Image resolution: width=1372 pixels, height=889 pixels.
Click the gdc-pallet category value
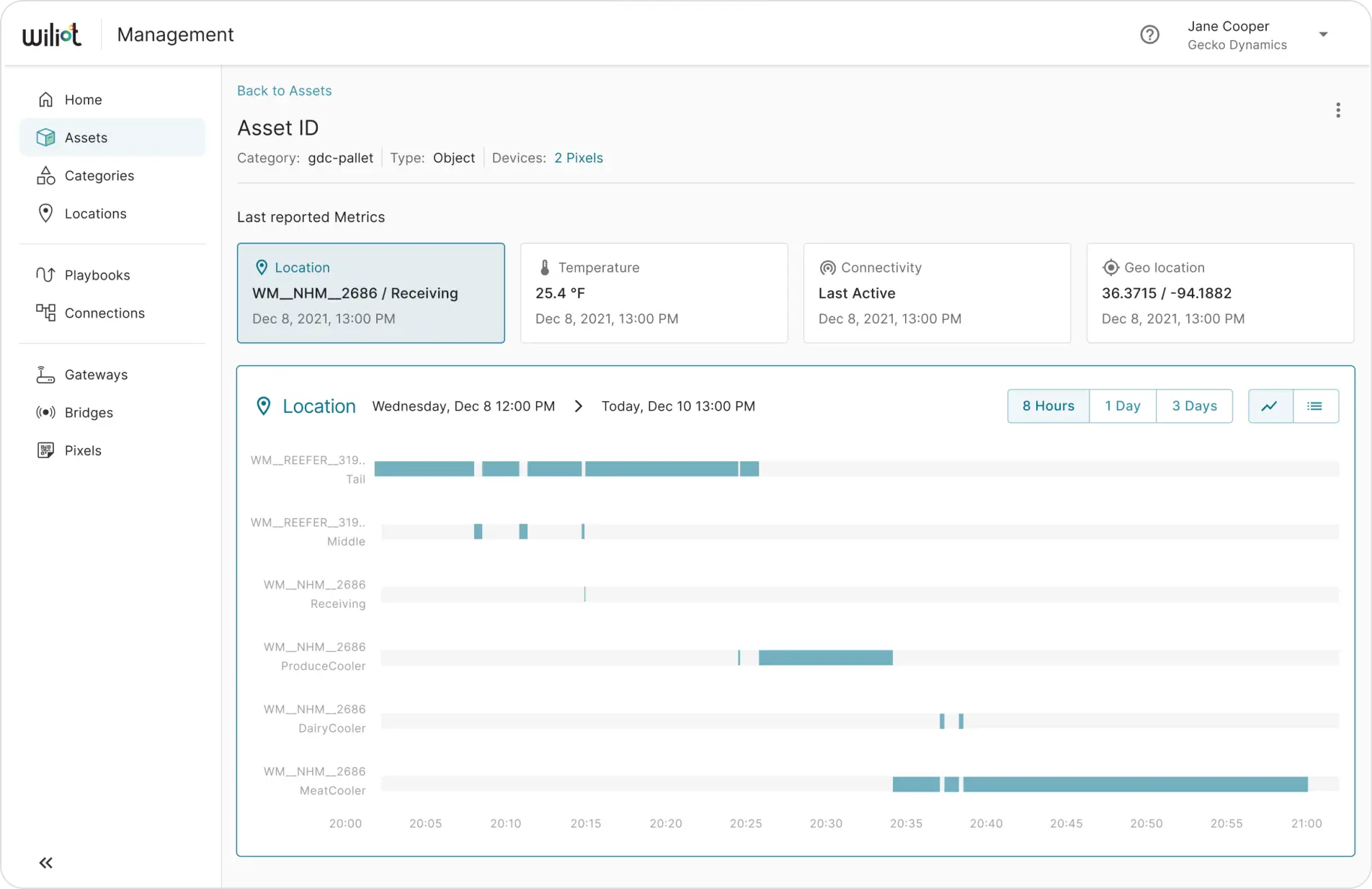(340, 158)
